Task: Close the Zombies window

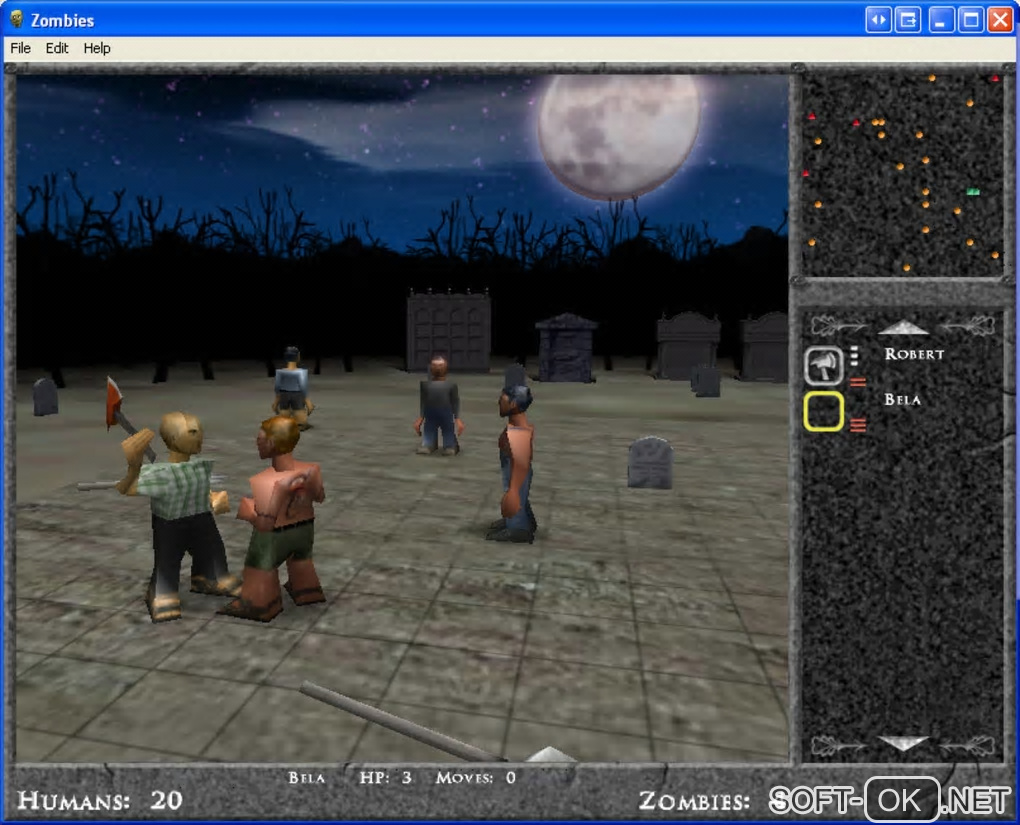Action: (x=1000, y=20)
